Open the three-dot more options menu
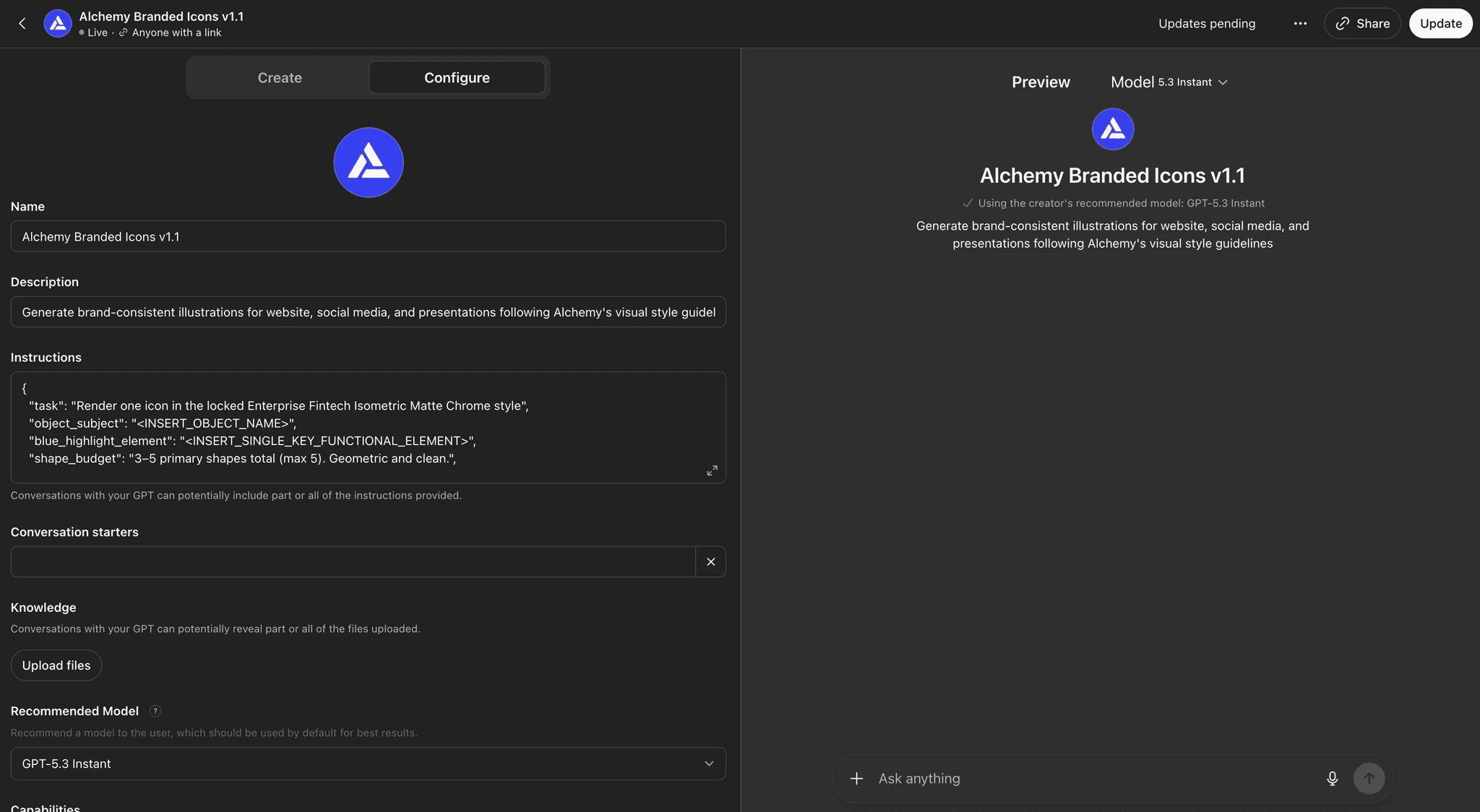The image size is (1480, 812). (x=1300, y=24)
